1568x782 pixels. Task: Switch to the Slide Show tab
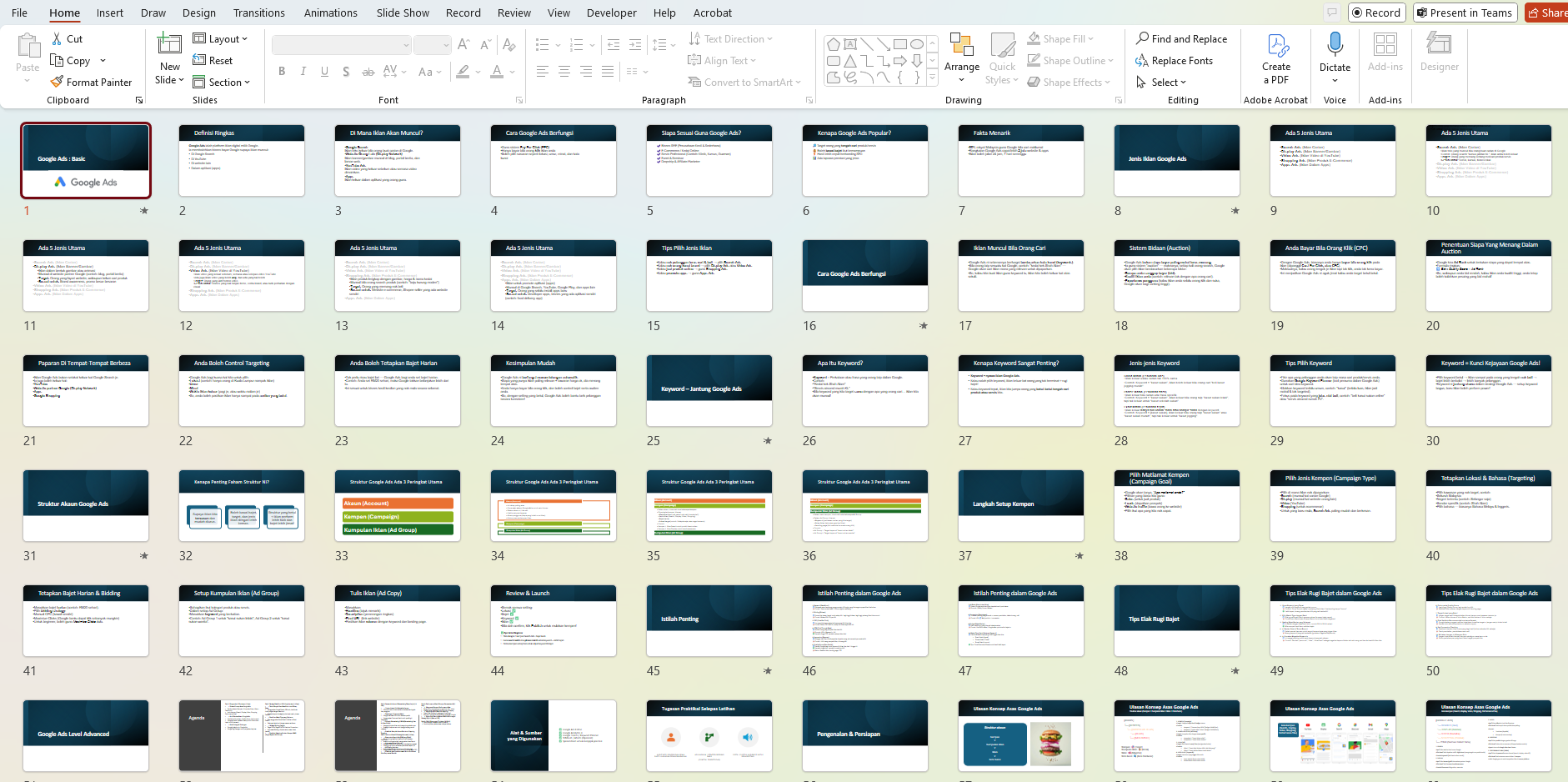click(x=403, y=13)
